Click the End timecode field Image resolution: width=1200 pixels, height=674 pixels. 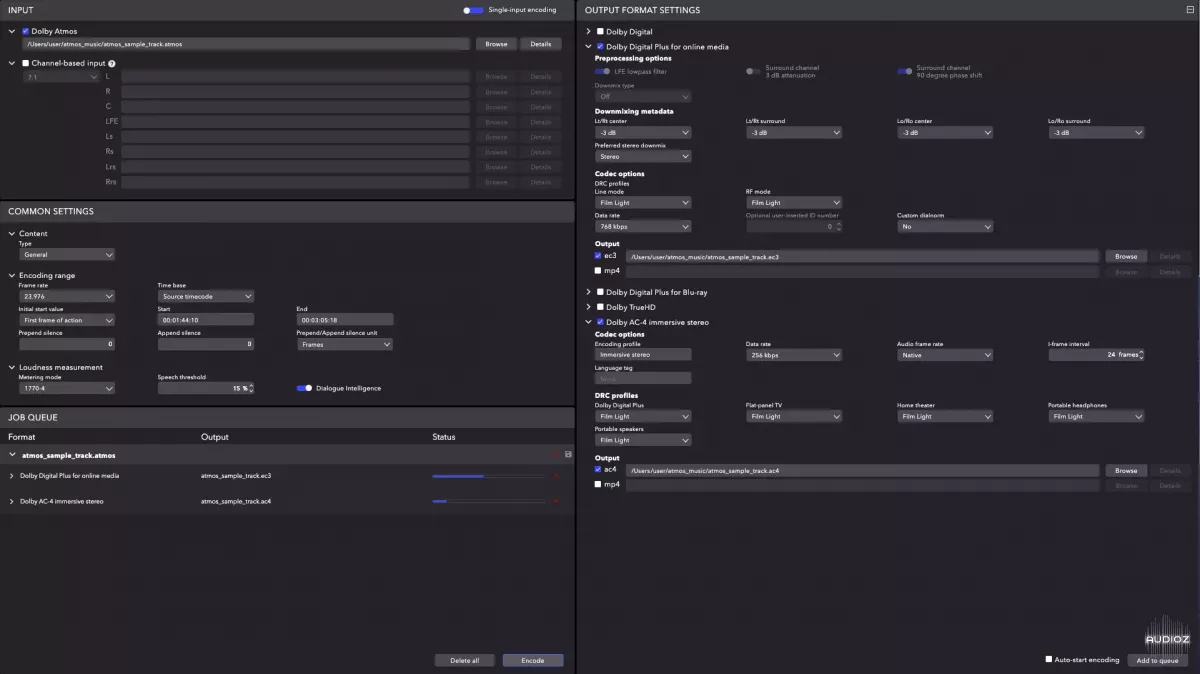[345, 320]
